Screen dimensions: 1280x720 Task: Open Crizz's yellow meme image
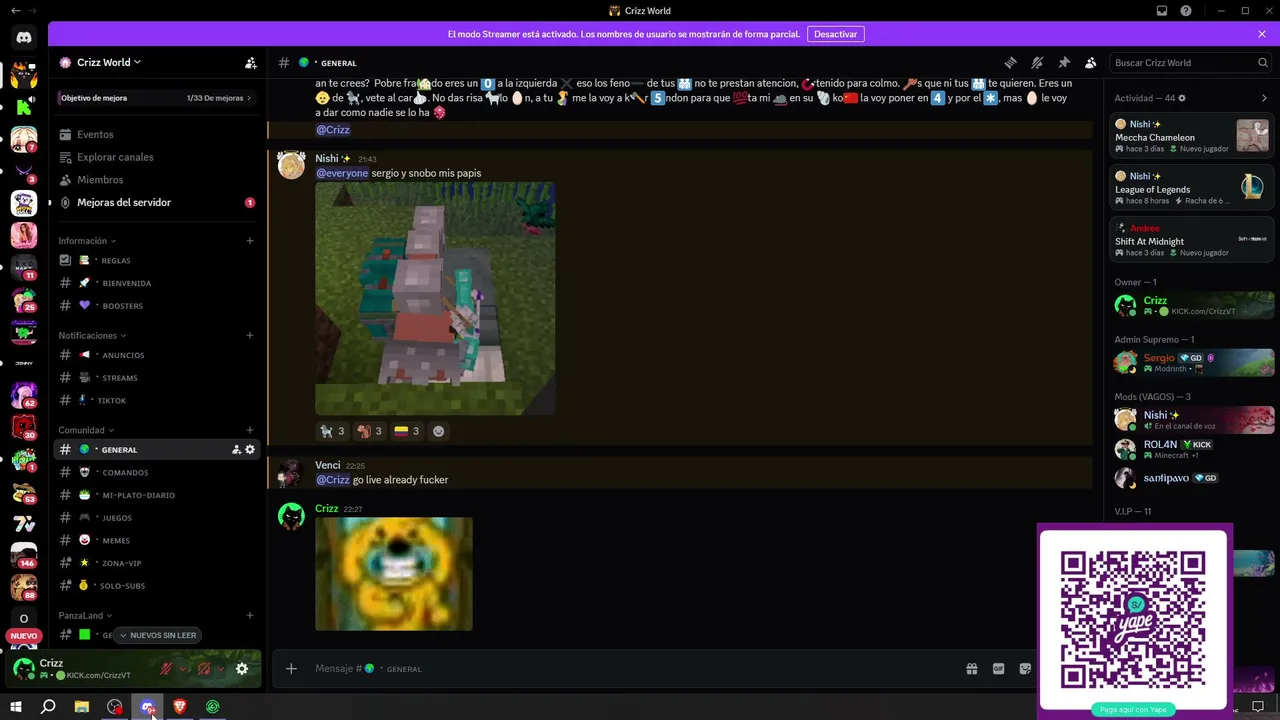[x=394, y=574]
